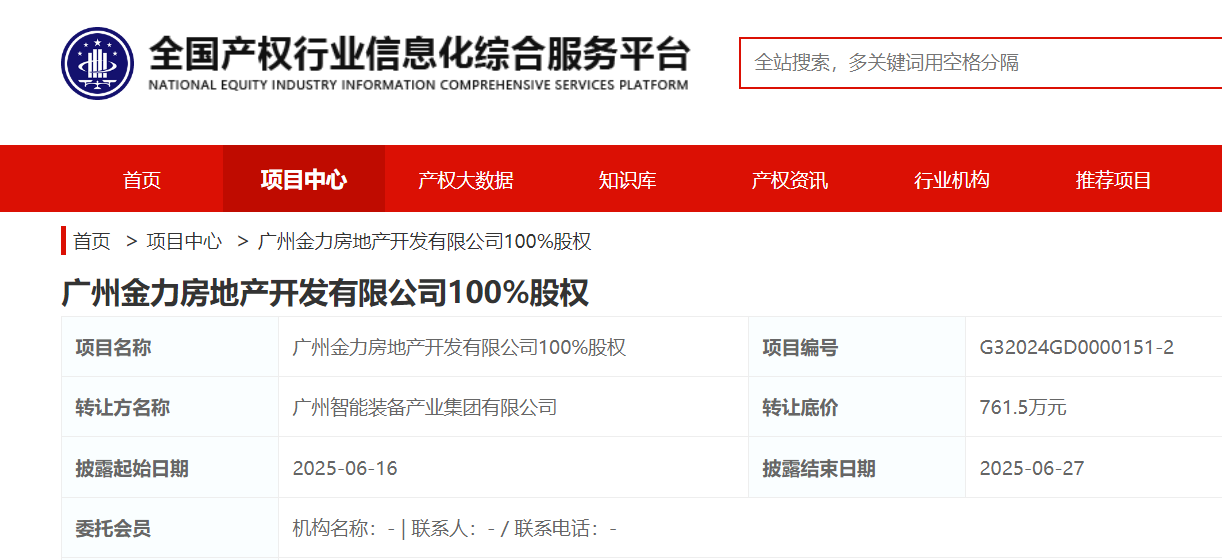Select the 项目名称 value cell 广州金力房地产开发有限公司100%股权
1222x560 pixels.
click(513, 347)
